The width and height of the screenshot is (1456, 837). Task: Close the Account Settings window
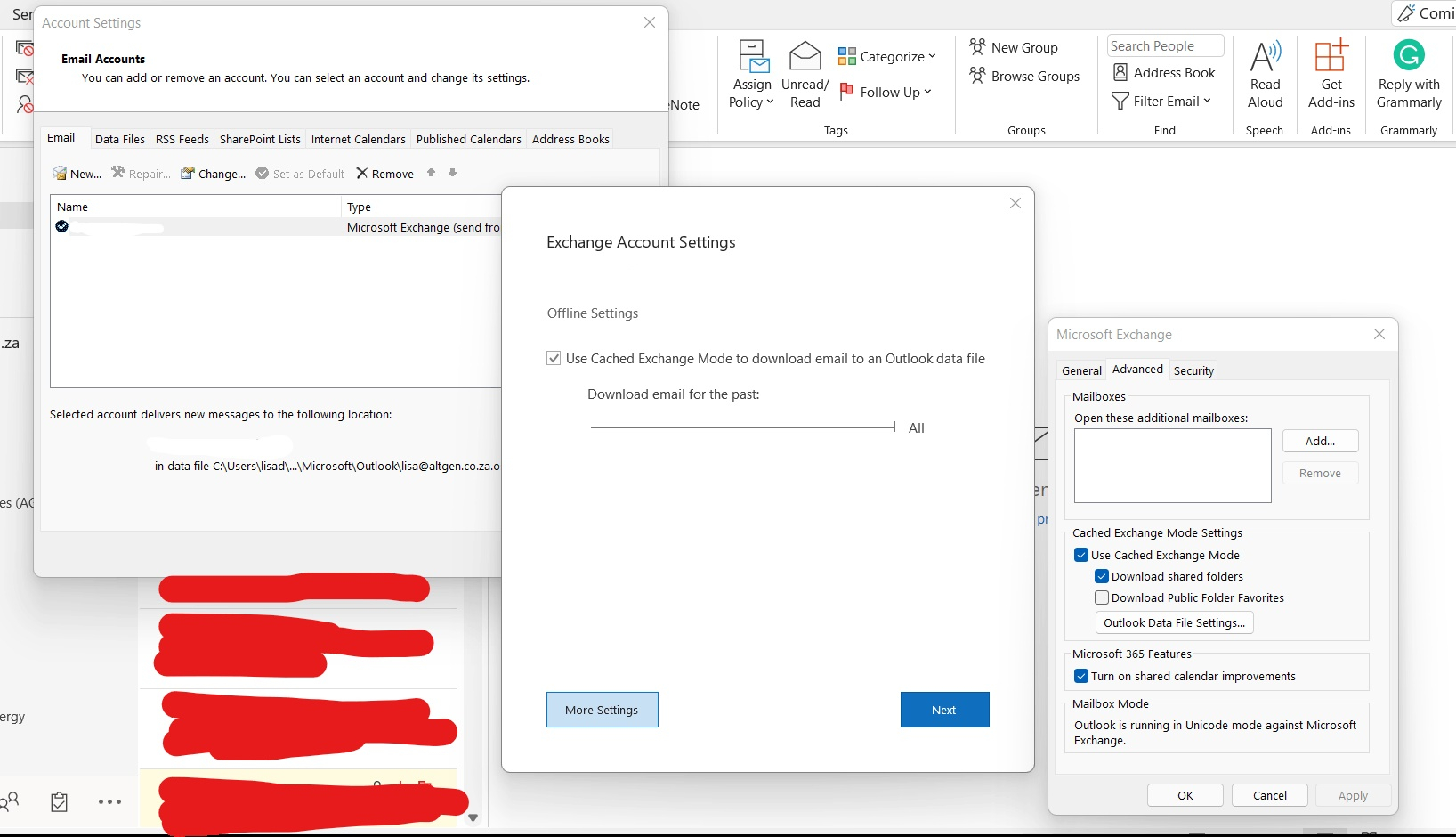(650, 22)
